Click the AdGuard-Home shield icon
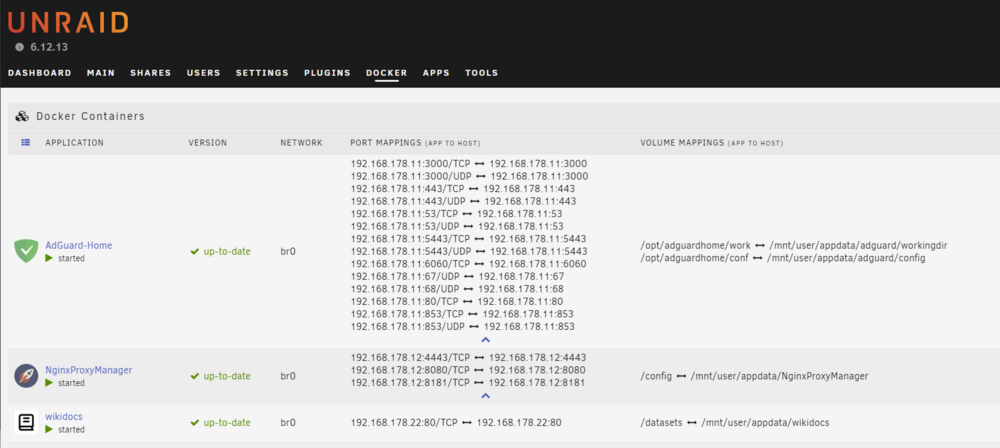 coord(26,251)
